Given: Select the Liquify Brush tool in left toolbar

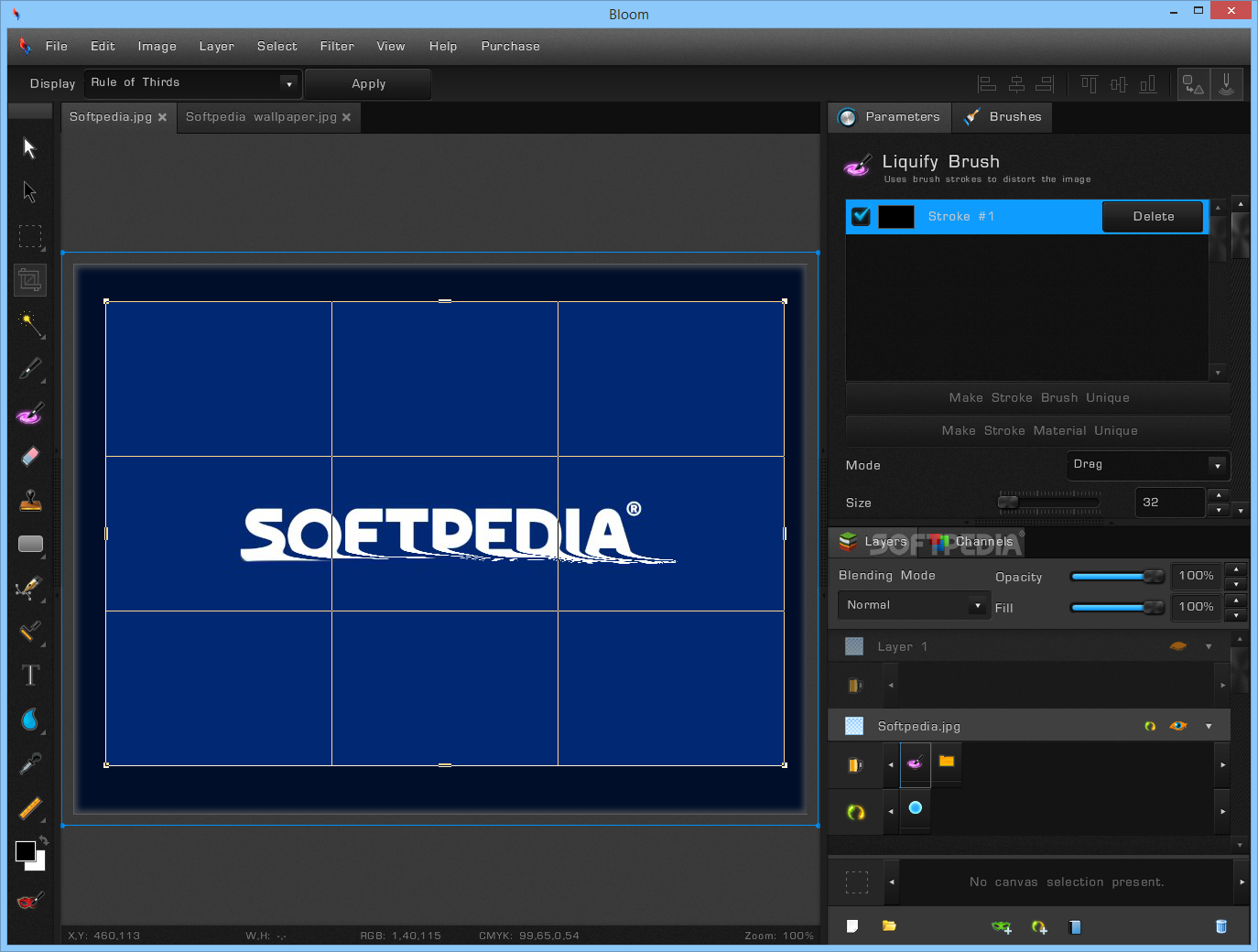Looking at the screenshot, I should pos(30,414).
